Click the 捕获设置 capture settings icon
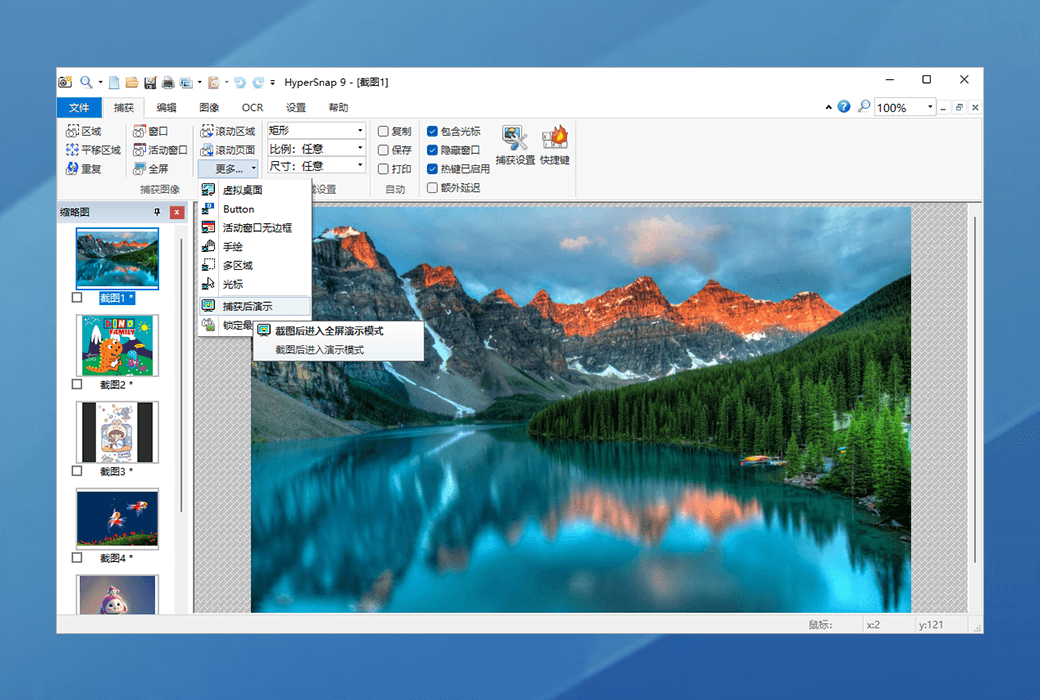This screenshot has height=700, width=1040. coord(515,144)
